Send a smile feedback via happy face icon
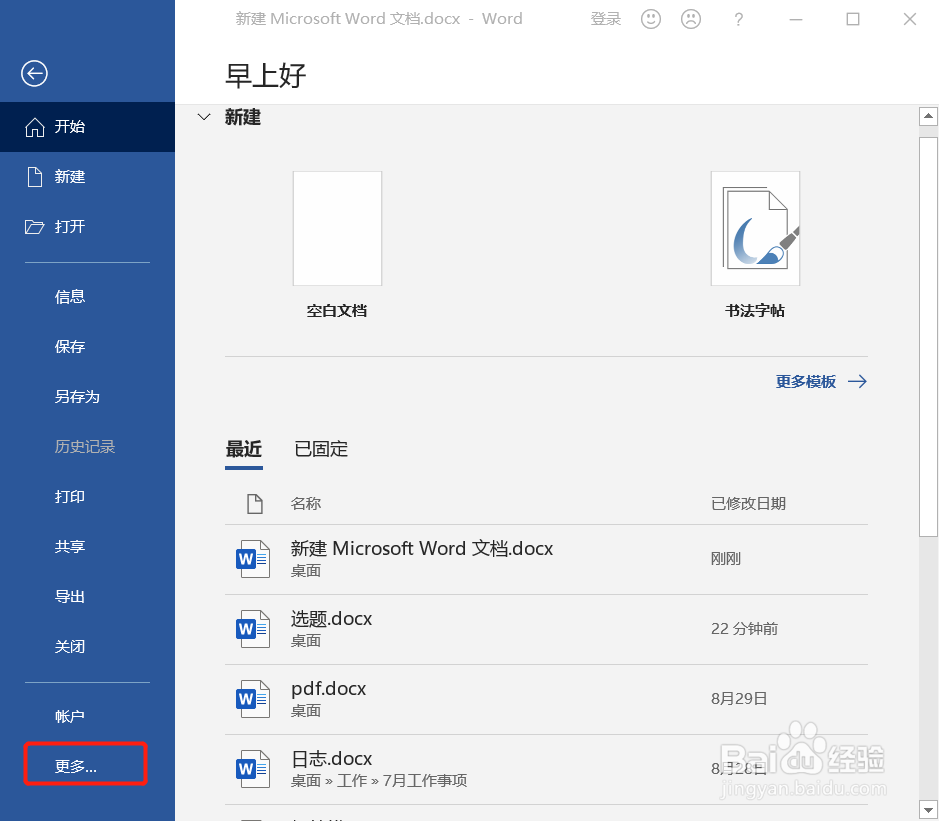 pyautogui.click(x=651, y=19)
